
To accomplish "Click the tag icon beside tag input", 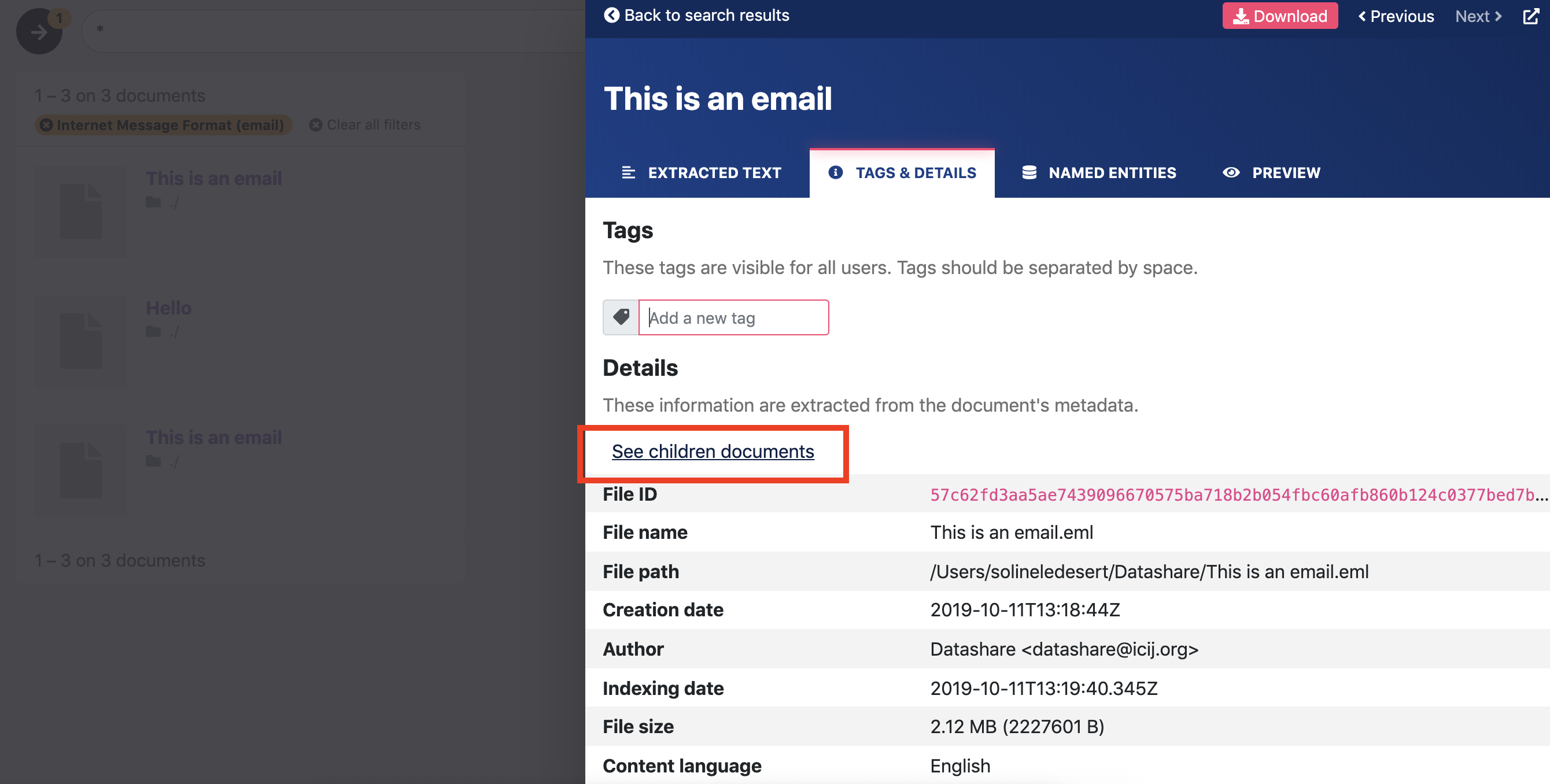I will pos(621,317).
